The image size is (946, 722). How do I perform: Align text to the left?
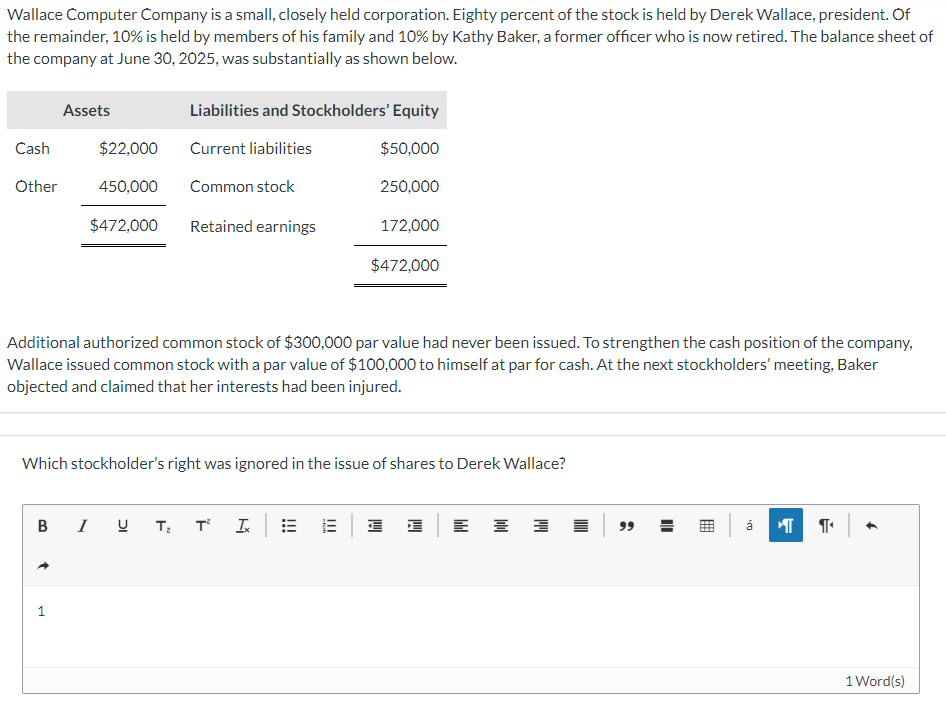(461, 525)
